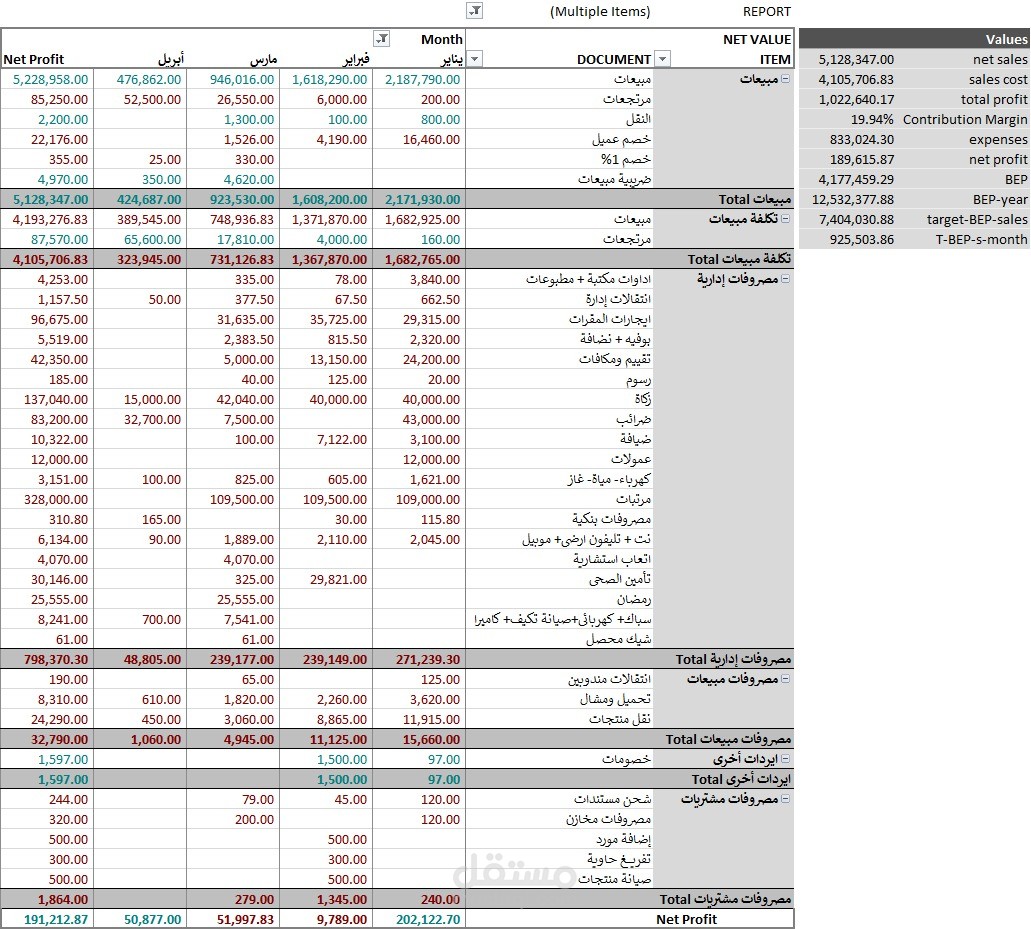Select the net profit value 189,615.87
Screen dimensions: 1031x929
pos(861,159)
